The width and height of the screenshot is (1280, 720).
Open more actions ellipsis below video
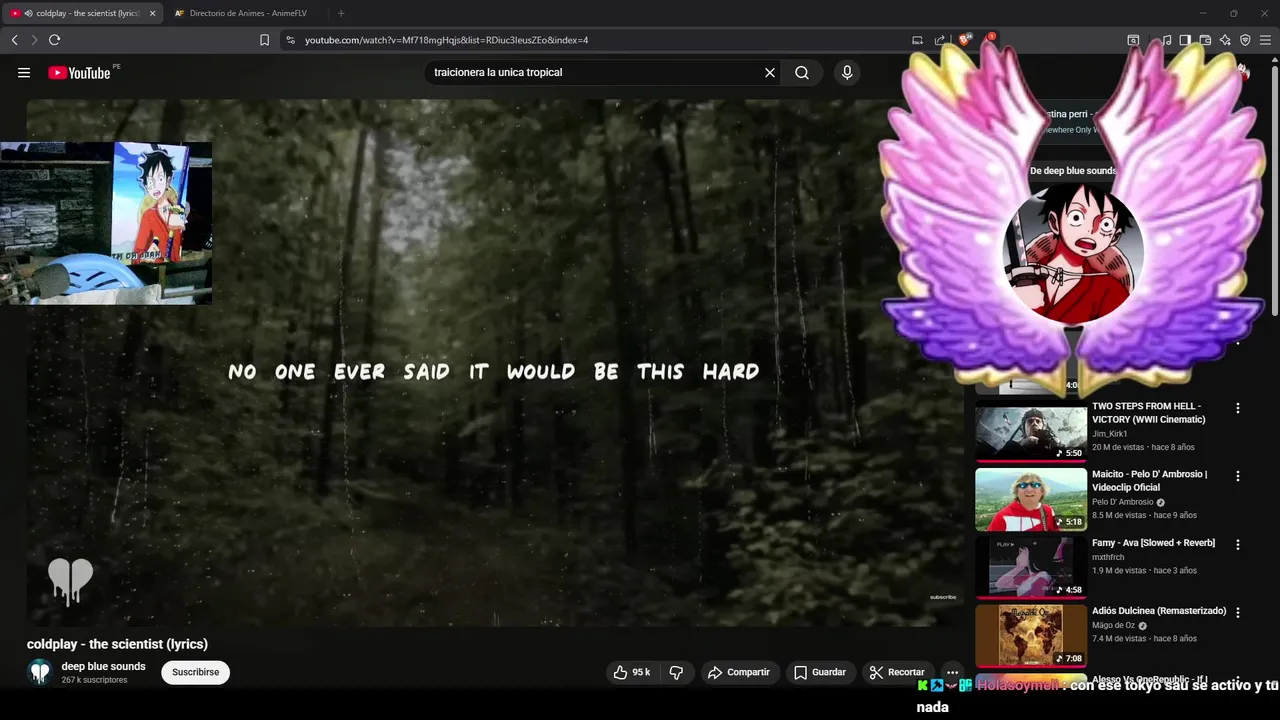(952, 673)
